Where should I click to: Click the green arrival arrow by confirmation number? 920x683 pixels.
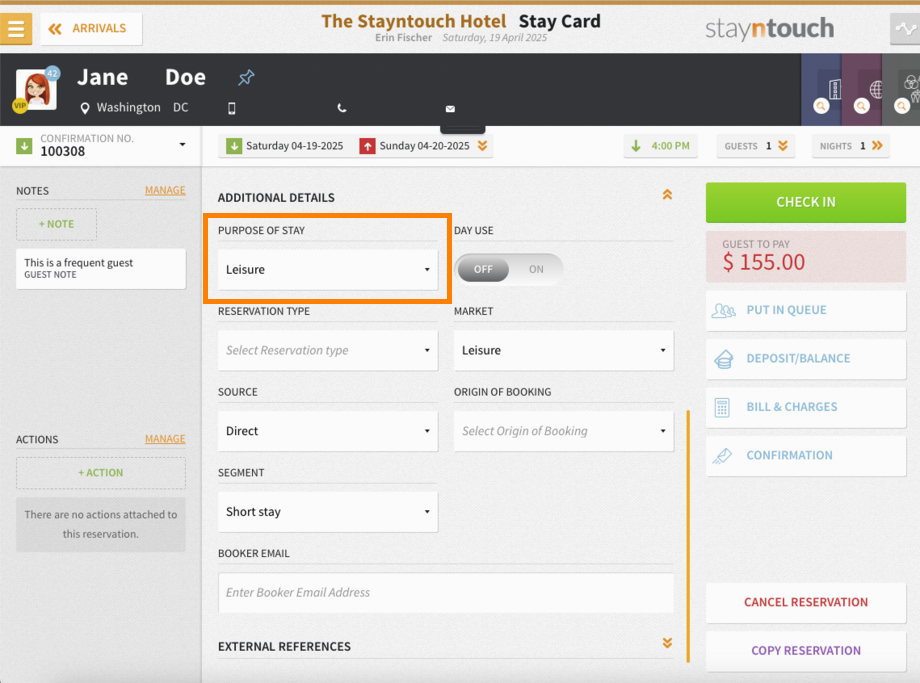coord(24,146)
